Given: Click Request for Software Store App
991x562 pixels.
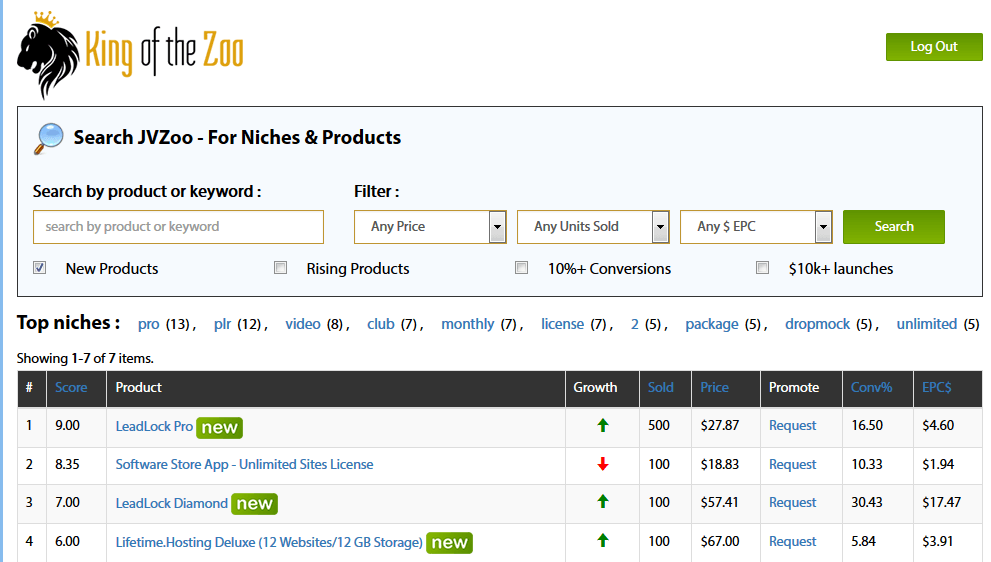Looking at the screenshot, I should (793, 465).
